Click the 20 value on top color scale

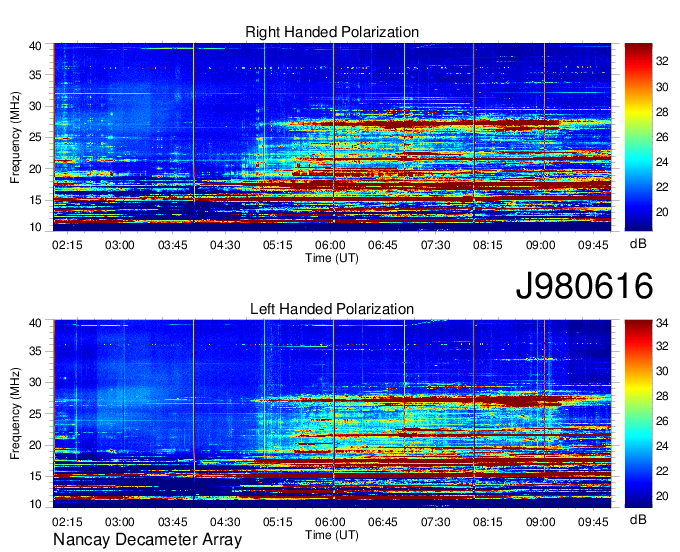tap(662, 212)
